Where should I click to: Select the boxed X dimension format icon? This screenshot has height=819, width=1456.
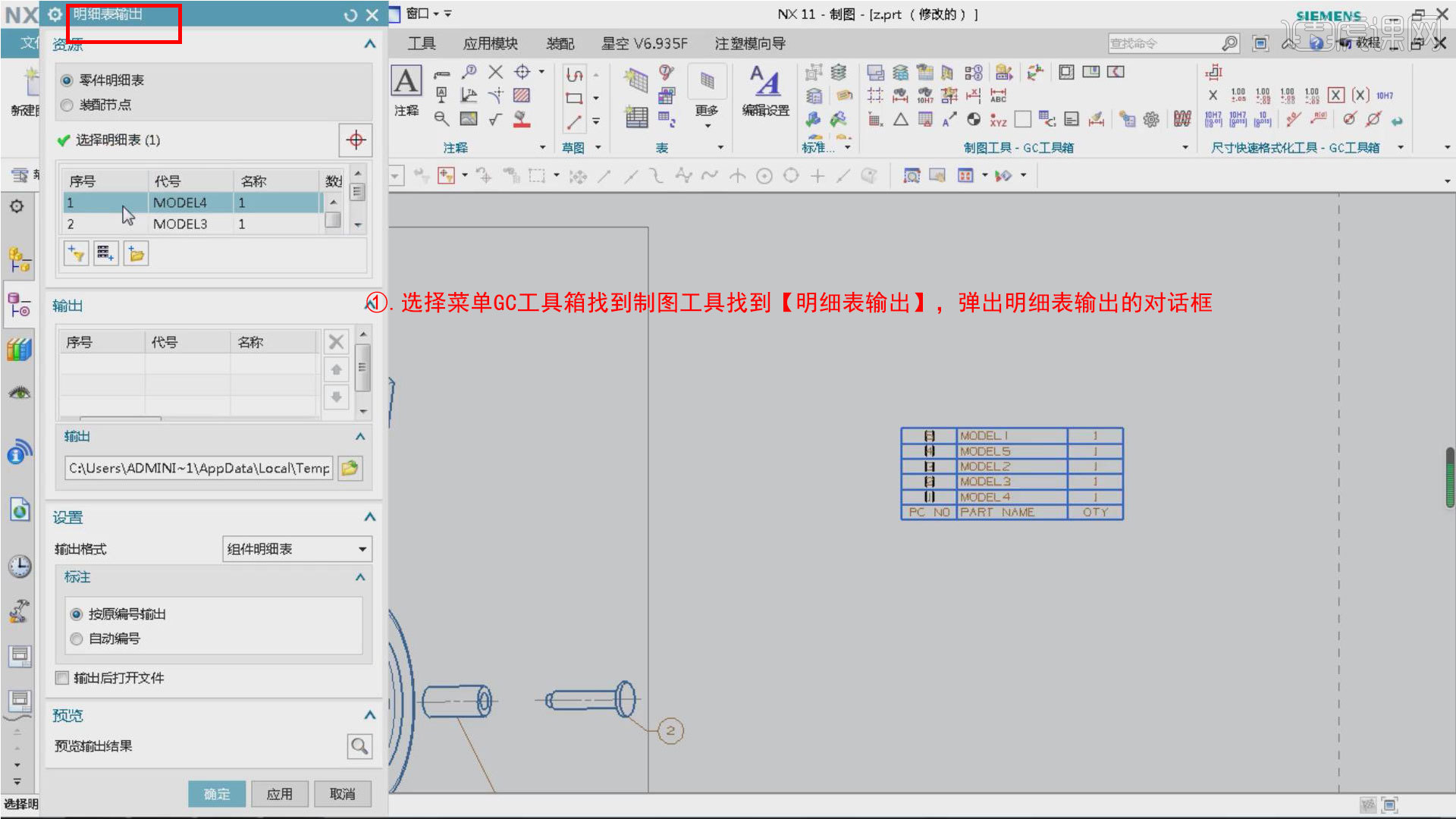(x=1336, y=95)
